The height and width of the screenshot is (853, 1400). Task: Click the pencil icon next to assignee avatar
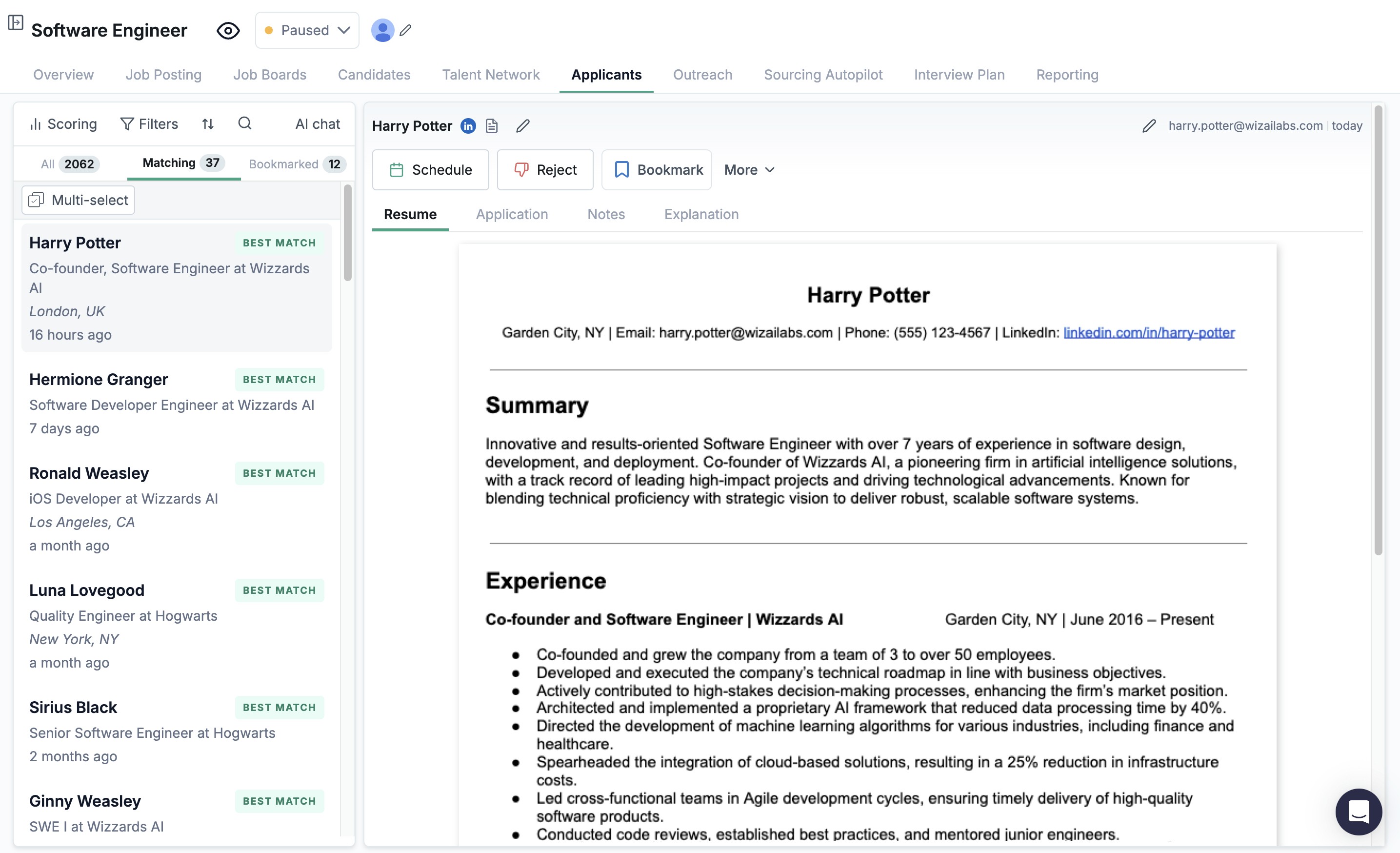click(x=405, y=30)
